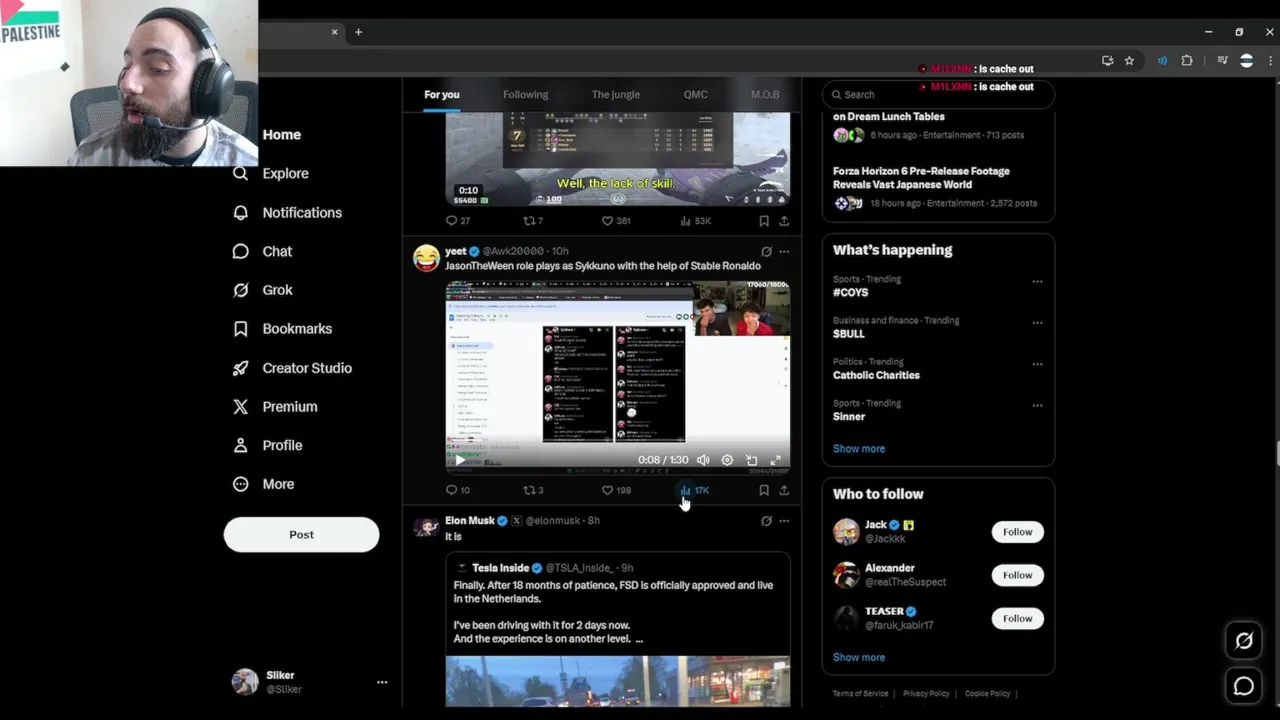Follow TEASER
Viewport: 1280px width, 720px height.
point(1017,618)
